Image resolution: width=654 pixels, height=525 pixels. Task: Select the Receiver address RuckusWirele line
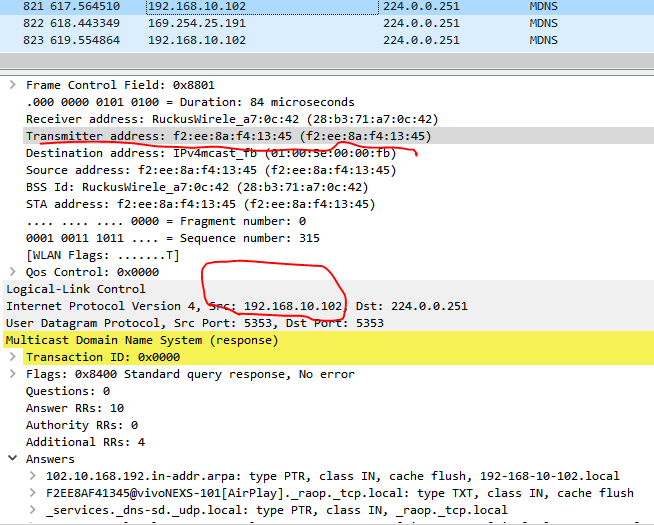tap(231, 119)
